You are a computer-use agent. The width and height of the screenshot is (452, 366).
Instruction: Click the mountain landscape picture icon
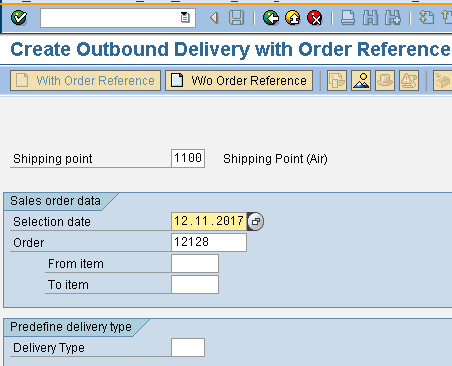[x=361, y=80]
